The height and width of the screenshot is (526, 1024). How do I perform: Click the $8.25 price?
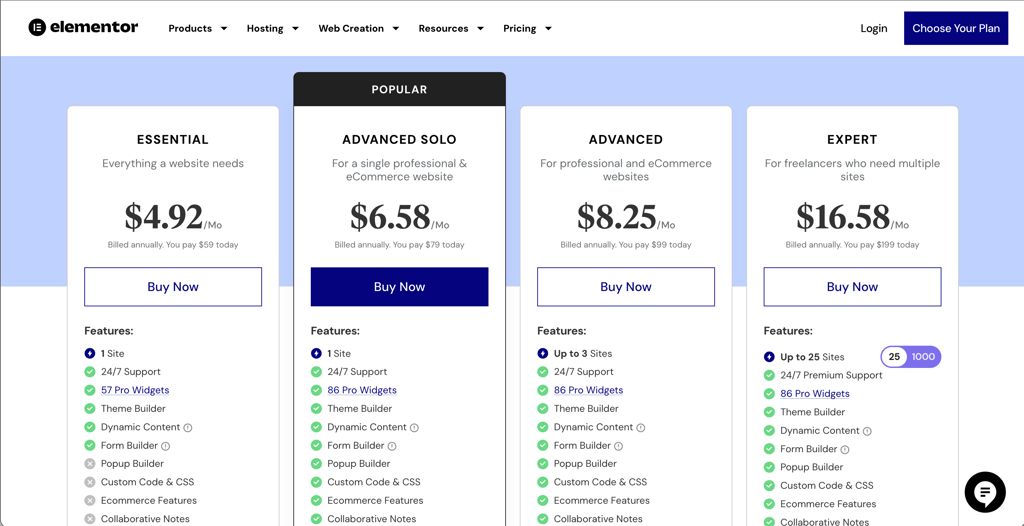(x=617, y=217)
